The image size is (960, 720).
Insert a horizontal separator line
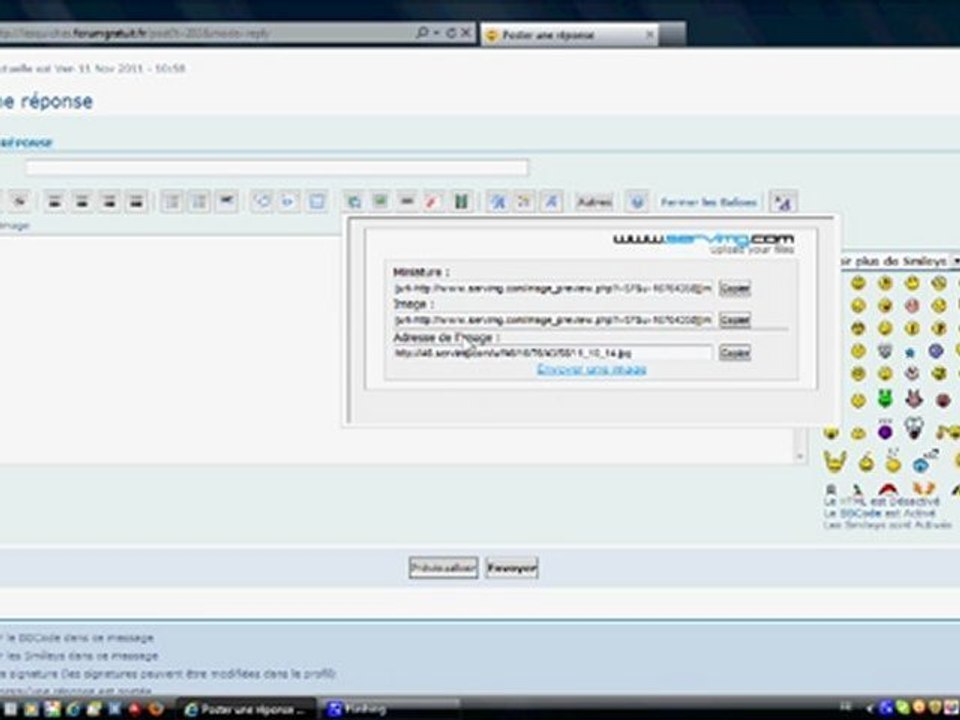point(227,201)
